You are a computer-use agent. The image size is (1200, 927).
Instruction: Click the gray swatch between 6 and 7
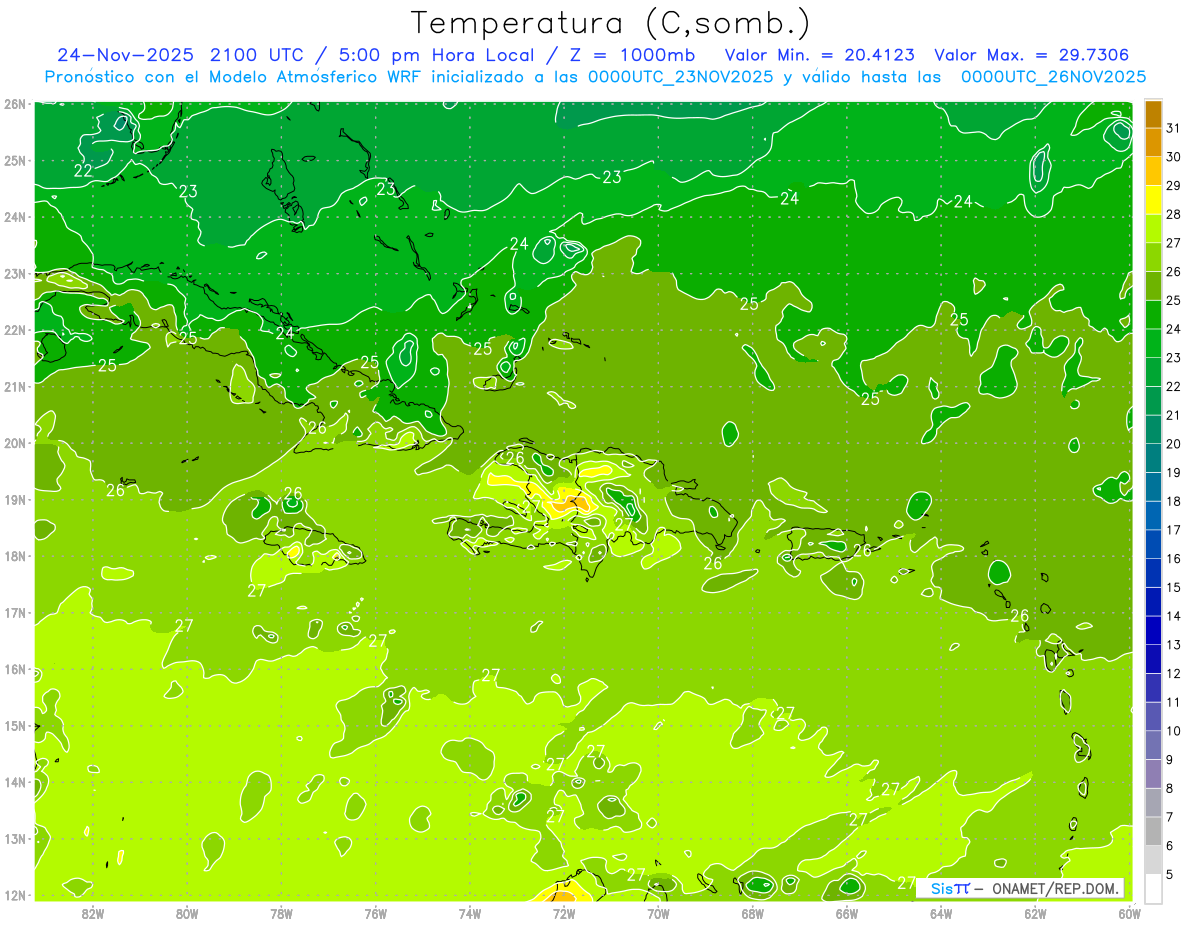1153,831
